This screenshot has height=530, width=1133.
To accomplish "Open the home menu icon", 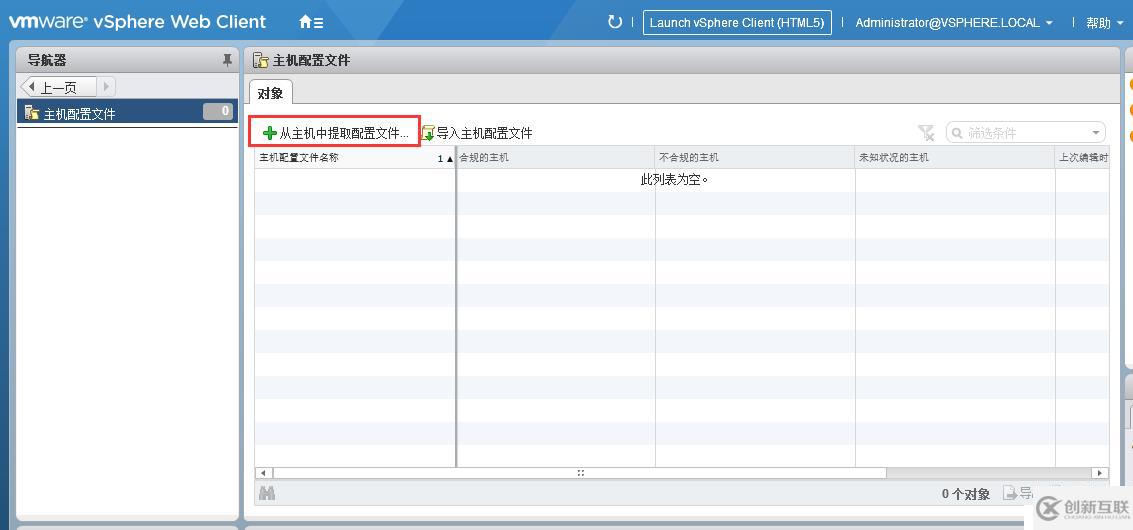I will pyautogui.click(x=311, y=22).
